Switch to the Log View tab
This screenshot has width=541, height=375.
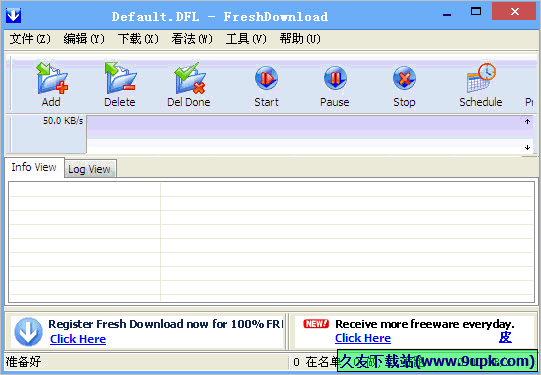pyautogui.click(x=90, y=169)
